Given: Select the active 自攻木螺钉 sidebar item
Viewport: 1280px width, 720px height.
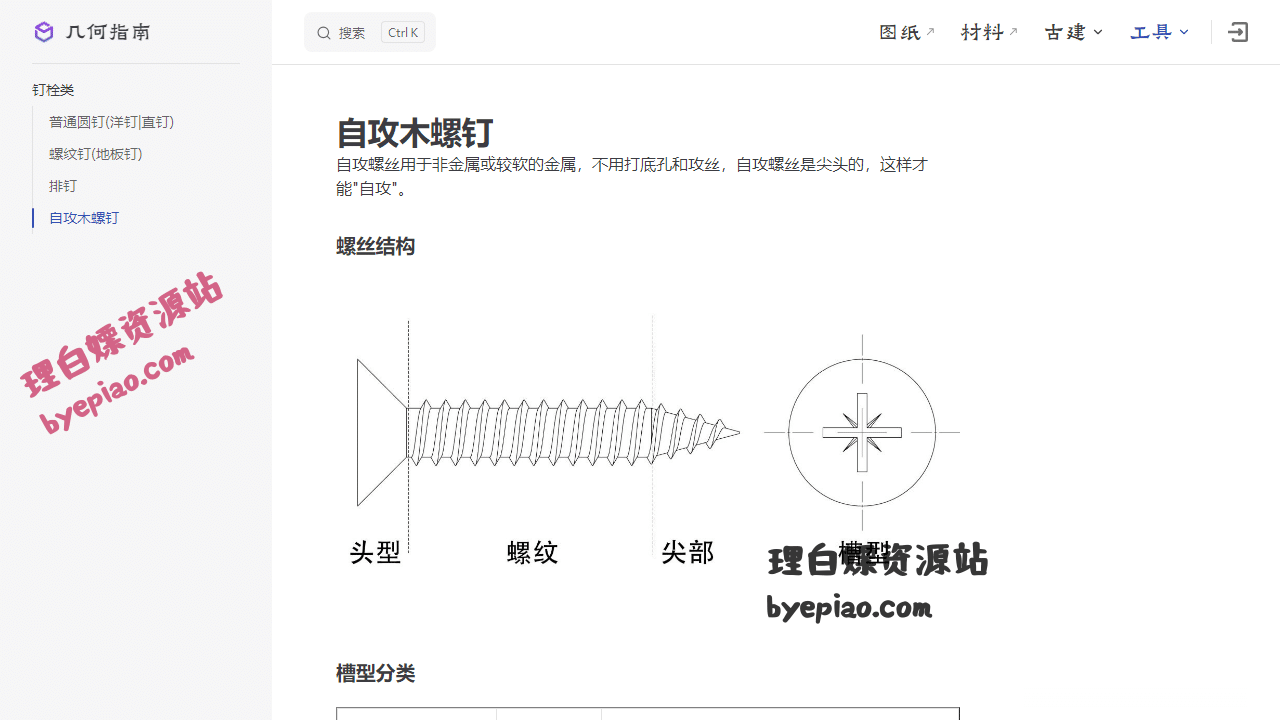Looking at the screenshot, I should click(84, 218).
